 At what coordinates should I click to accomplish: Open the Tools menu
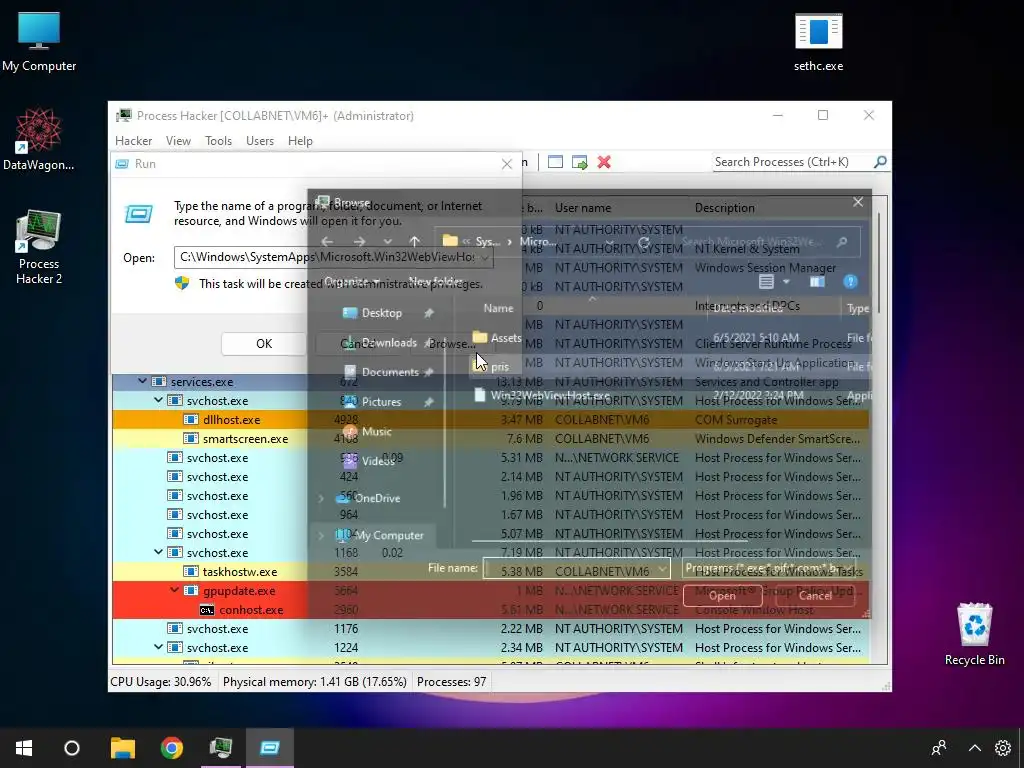pyautogui.click(x=218, y=141)
